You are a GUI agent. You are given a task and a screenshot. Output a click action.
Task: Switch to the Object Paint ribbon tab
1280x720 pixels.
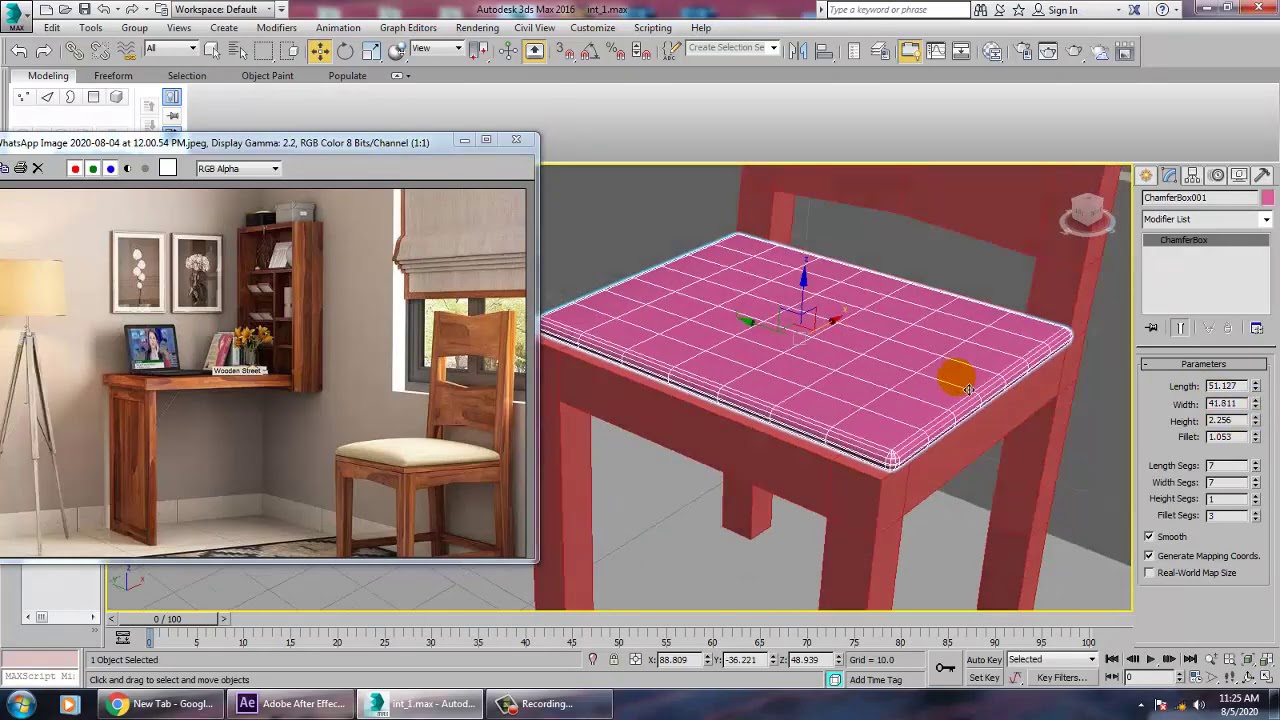pyautogui.click(x=267, y=76)
